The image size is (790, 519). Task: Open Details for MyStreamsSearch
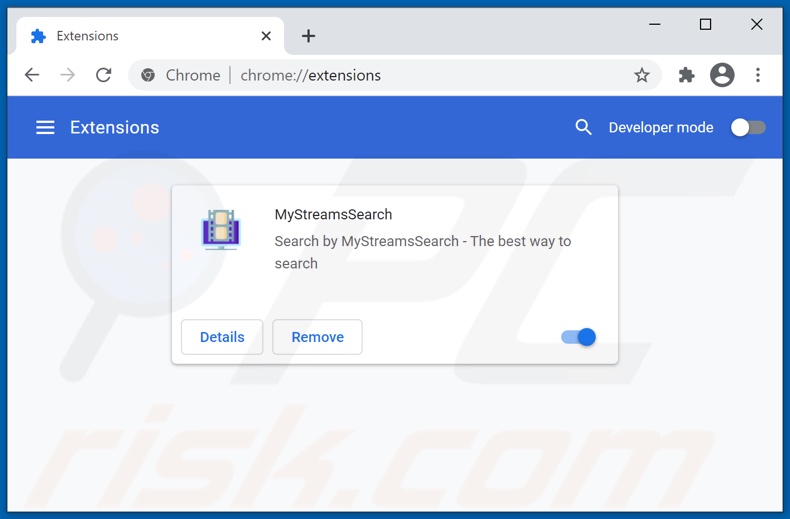(222, 337)
